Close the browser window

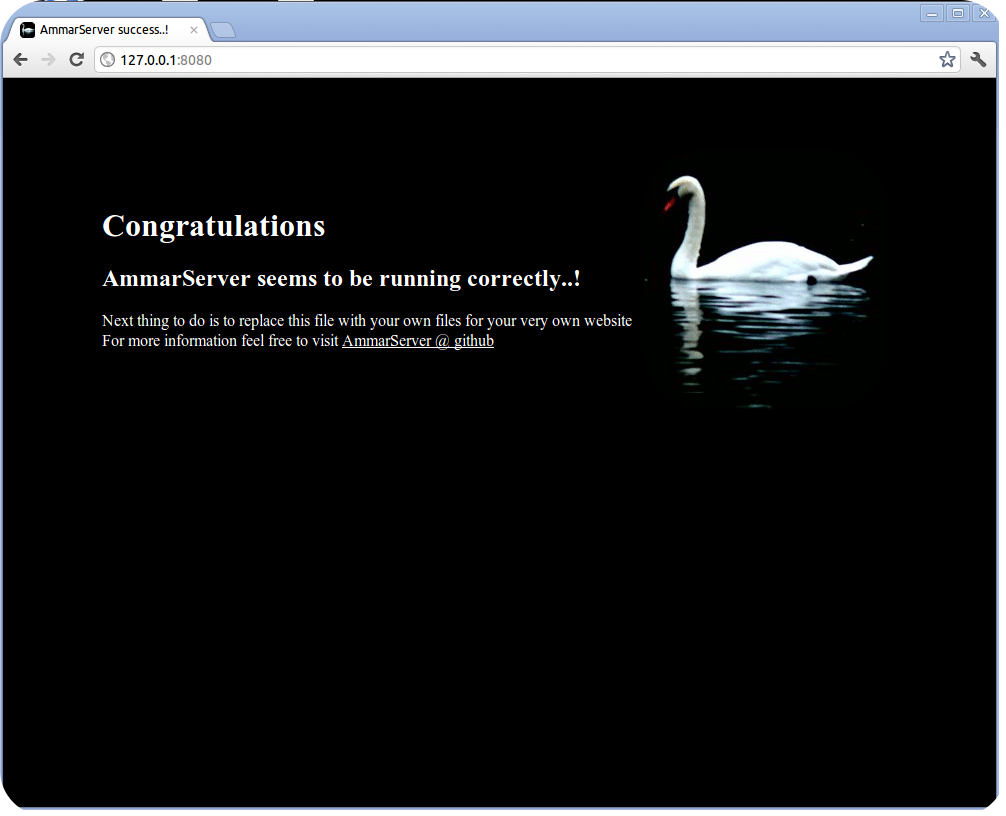(x=984, y=13)
